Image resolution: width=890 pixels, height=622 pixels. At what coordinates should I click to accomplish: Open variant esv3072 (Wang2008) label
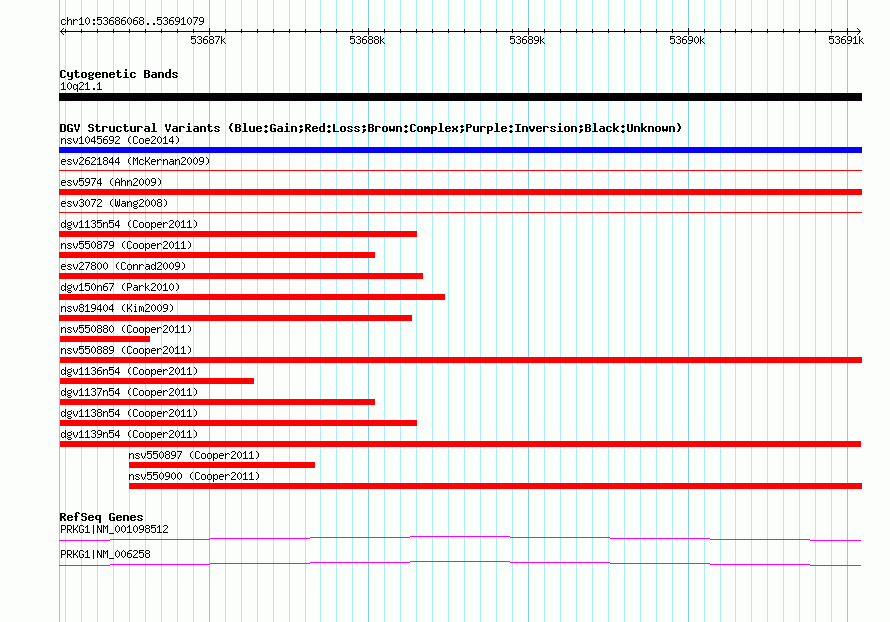tap(114, 203)
